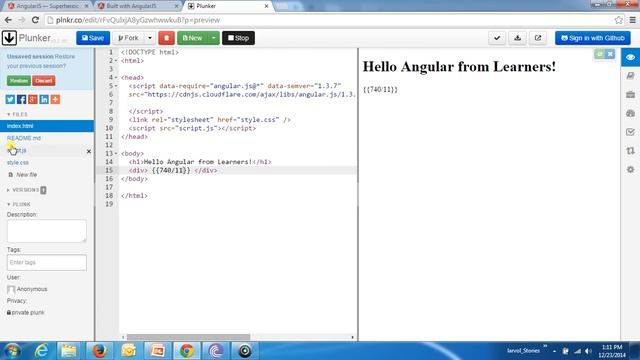Open the settings gear in right sidebar
This screenshot has width=640, height=360.
[630, 169]
